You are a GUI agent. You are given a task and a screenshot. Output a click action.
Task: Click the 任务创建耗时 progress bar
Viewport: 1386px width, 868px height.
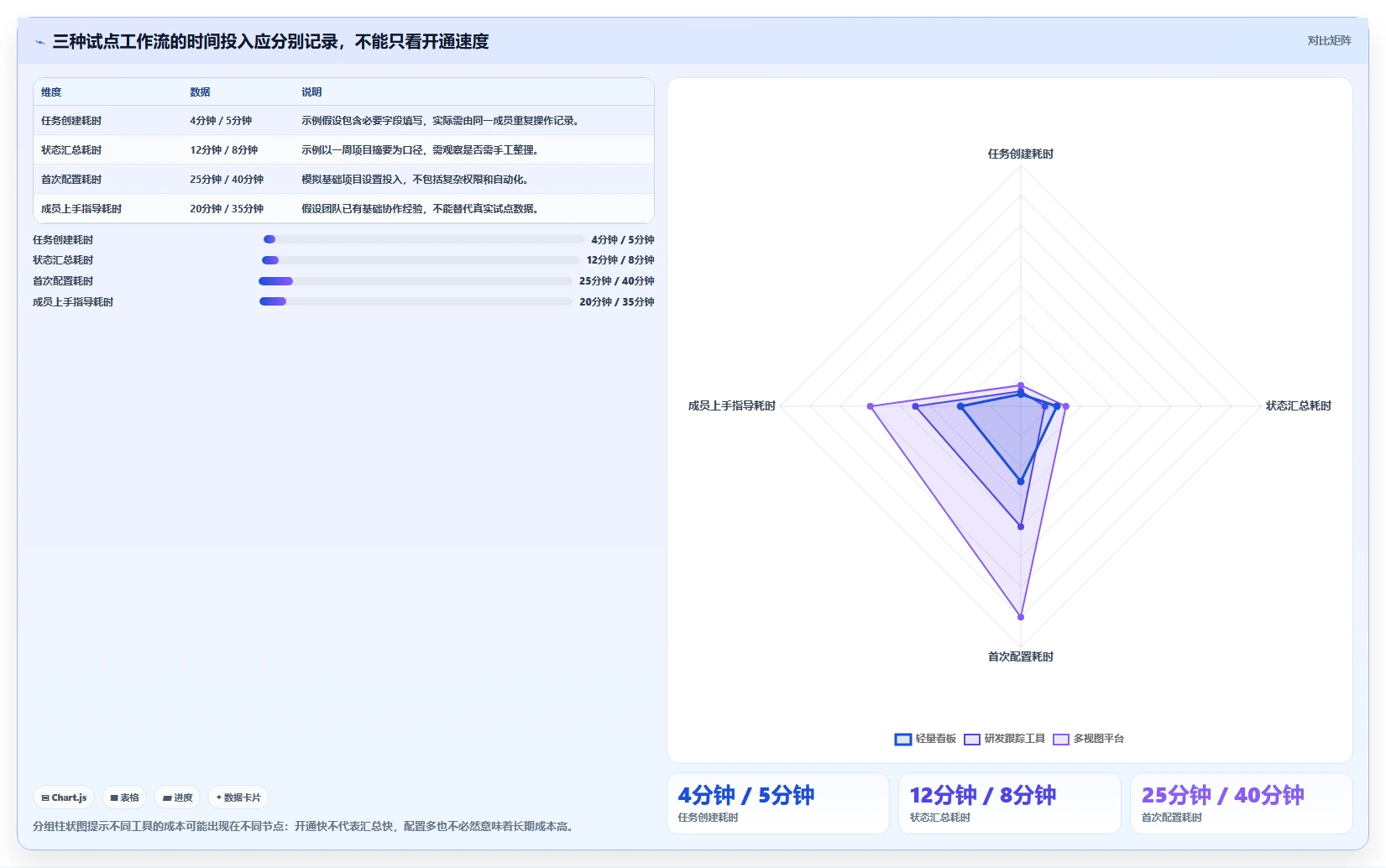pyautogui.click(x=423, y=239)
